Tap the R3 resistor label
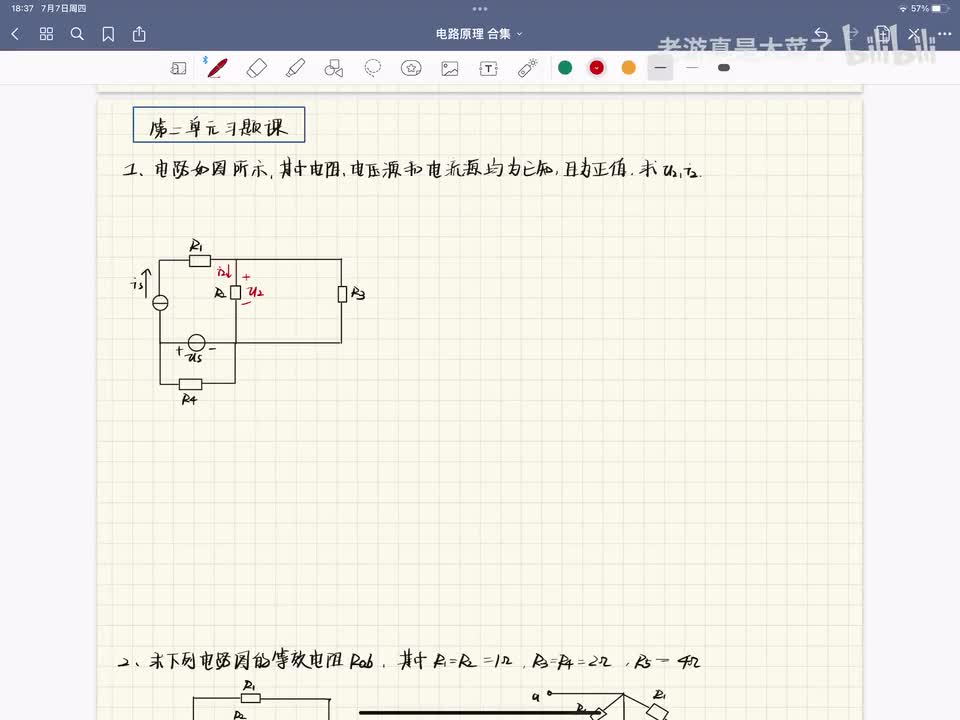 click(x=358, y=294)
